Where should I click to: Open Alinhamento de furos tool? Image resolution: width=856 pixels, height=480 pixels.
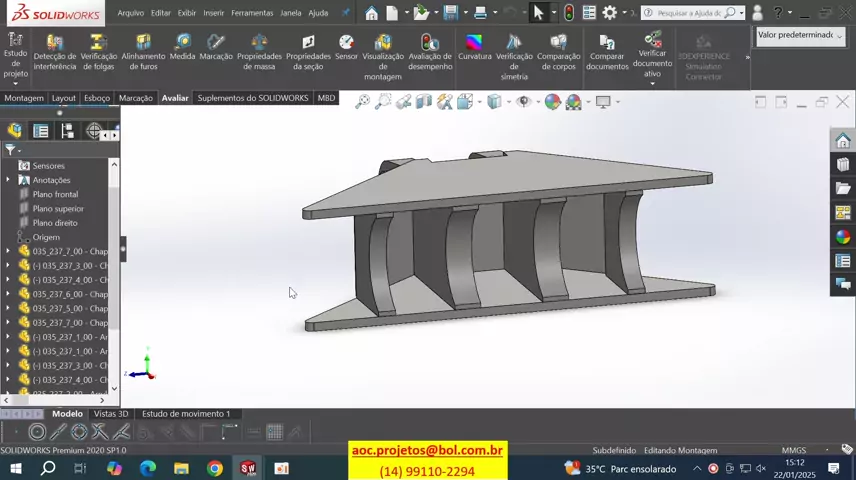coord(143,49)
